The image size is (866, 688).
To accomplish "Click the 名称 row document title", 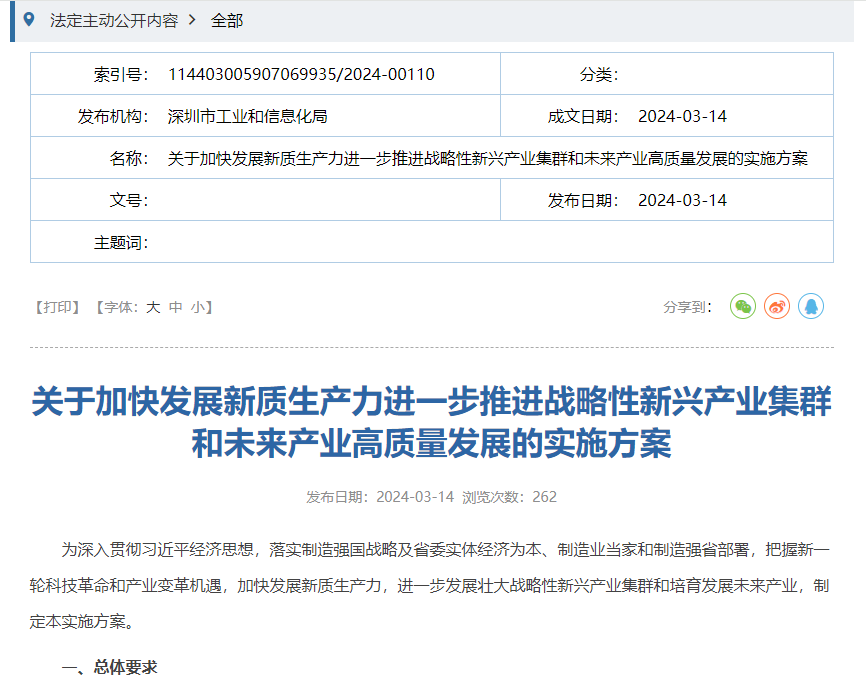I will point(488,158).
